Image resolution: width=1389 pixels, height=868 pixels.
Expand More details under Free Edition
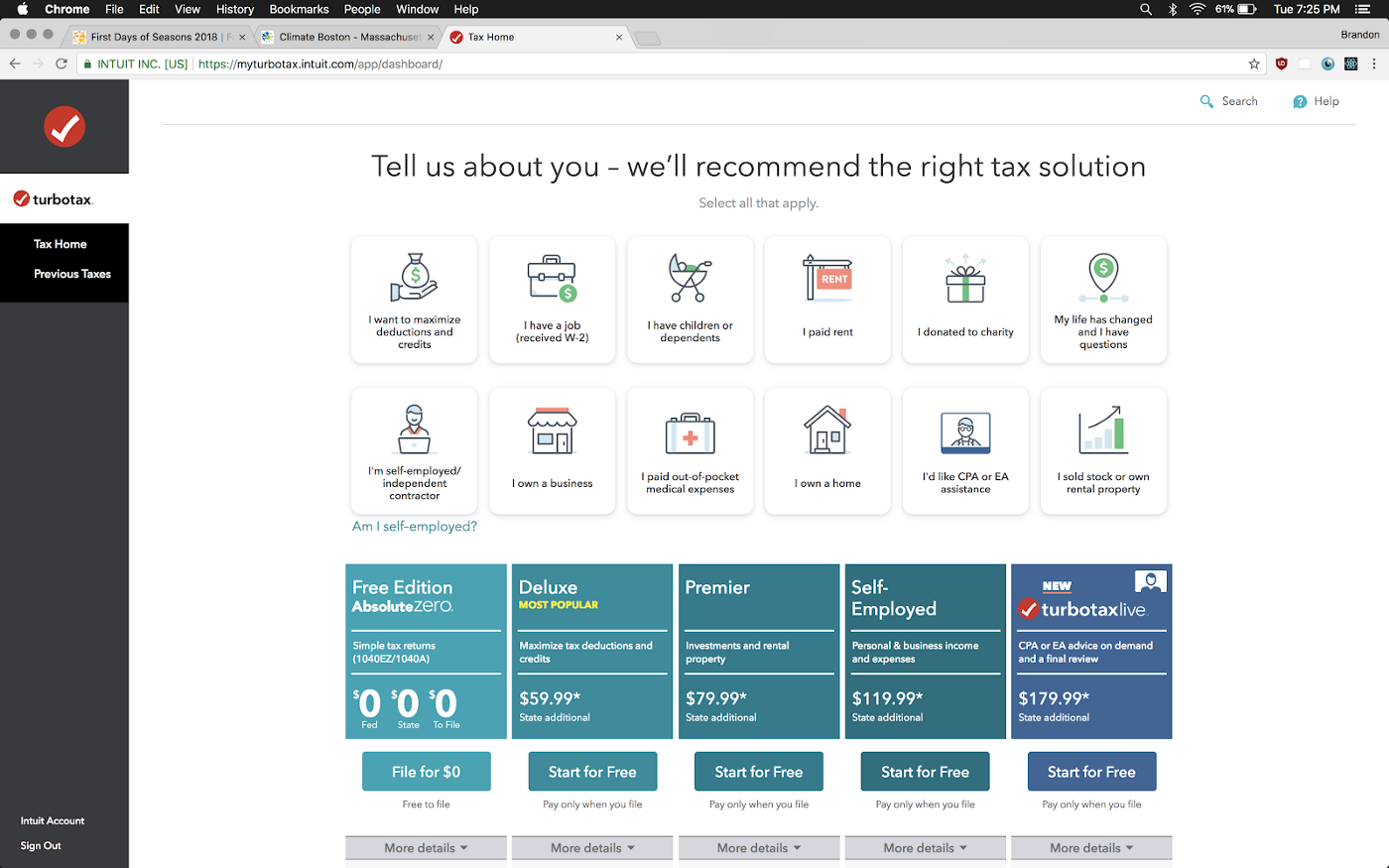pos(426,848)
